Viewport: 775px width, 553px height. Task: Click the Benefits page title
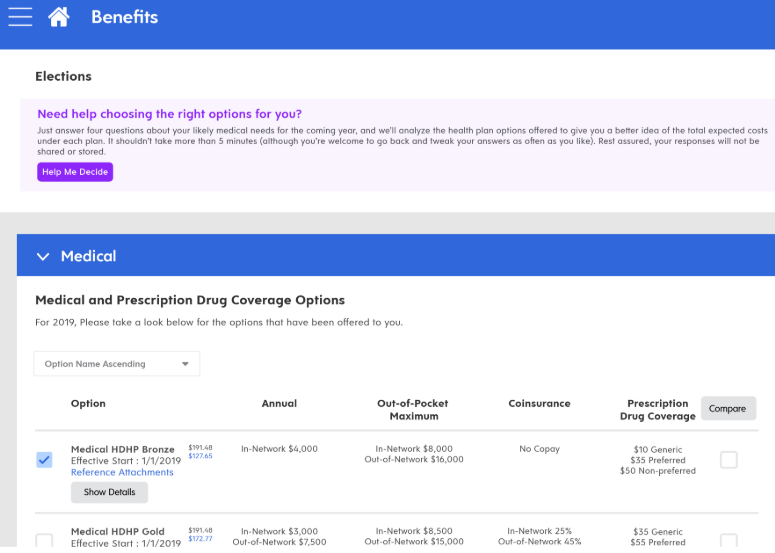(124, 17)
